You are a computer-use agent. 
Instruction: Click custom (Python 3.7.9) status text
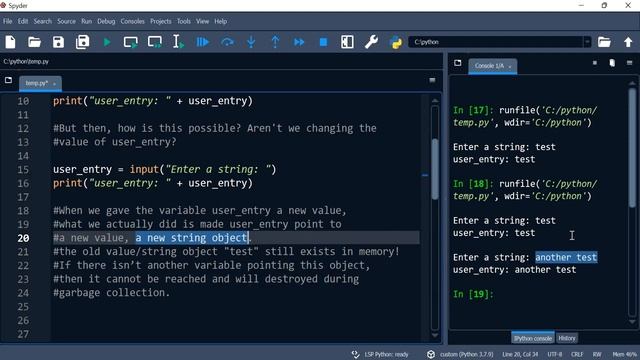pyautogui.click(x=467, y=354)
